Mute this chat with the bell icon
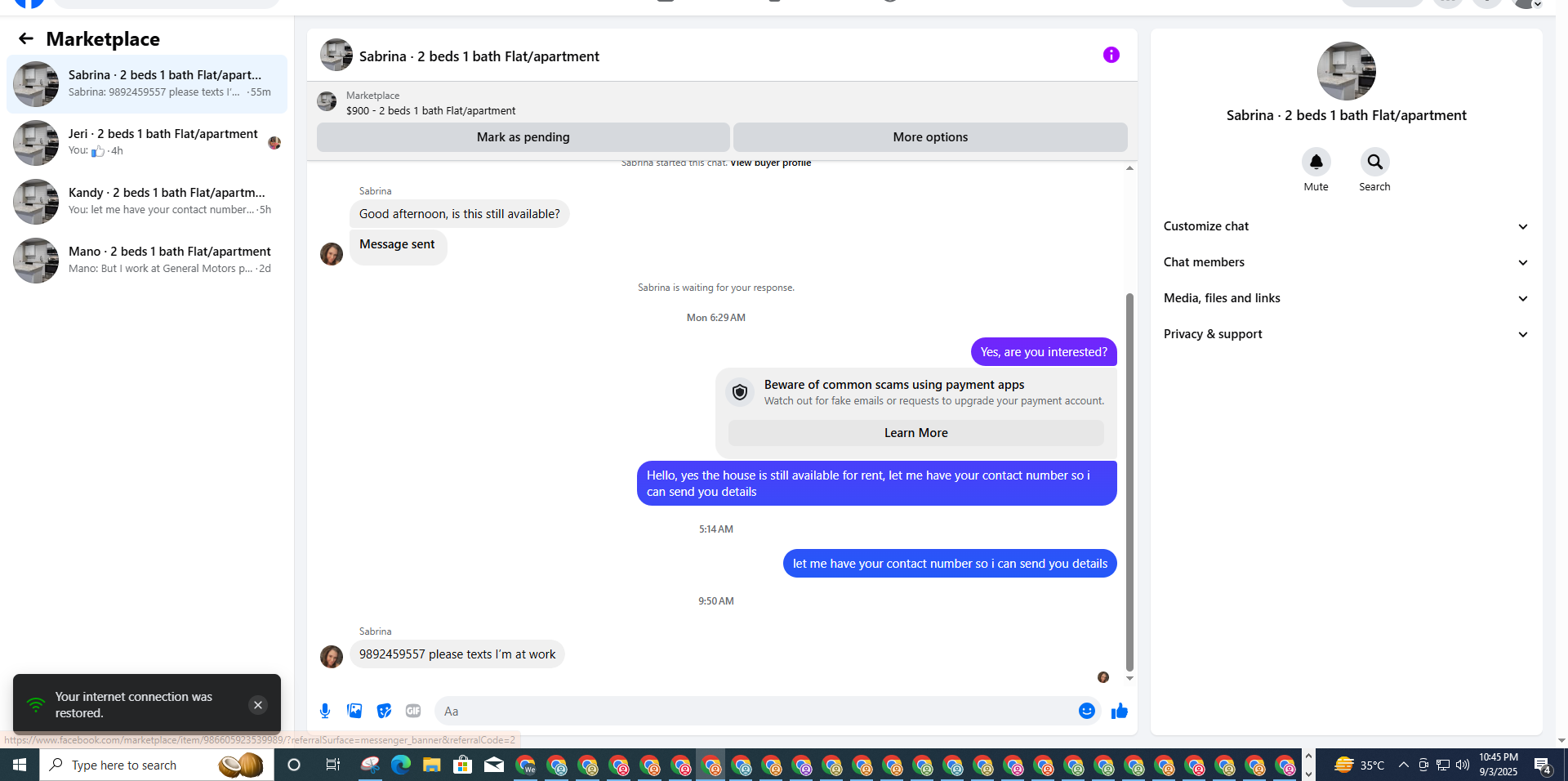The image size is (1568, 781). pyautogui.click(x=1316, y=162)
